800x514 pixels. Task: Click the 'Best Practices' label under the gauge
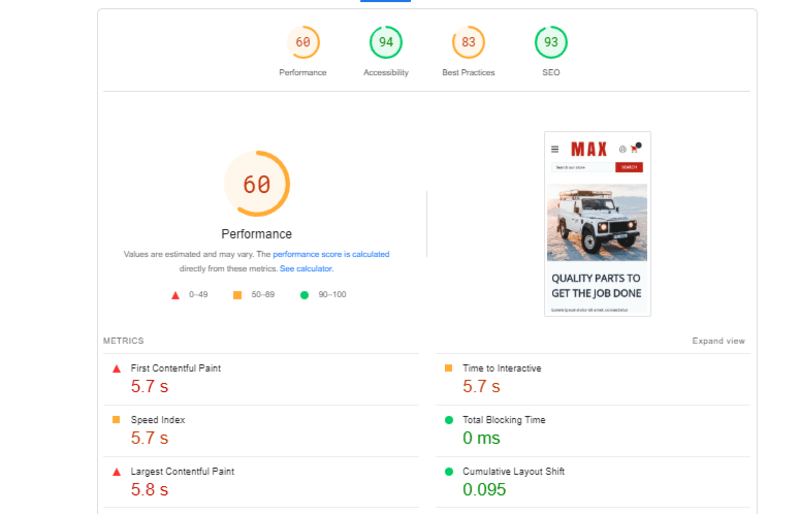click(468, 72)
